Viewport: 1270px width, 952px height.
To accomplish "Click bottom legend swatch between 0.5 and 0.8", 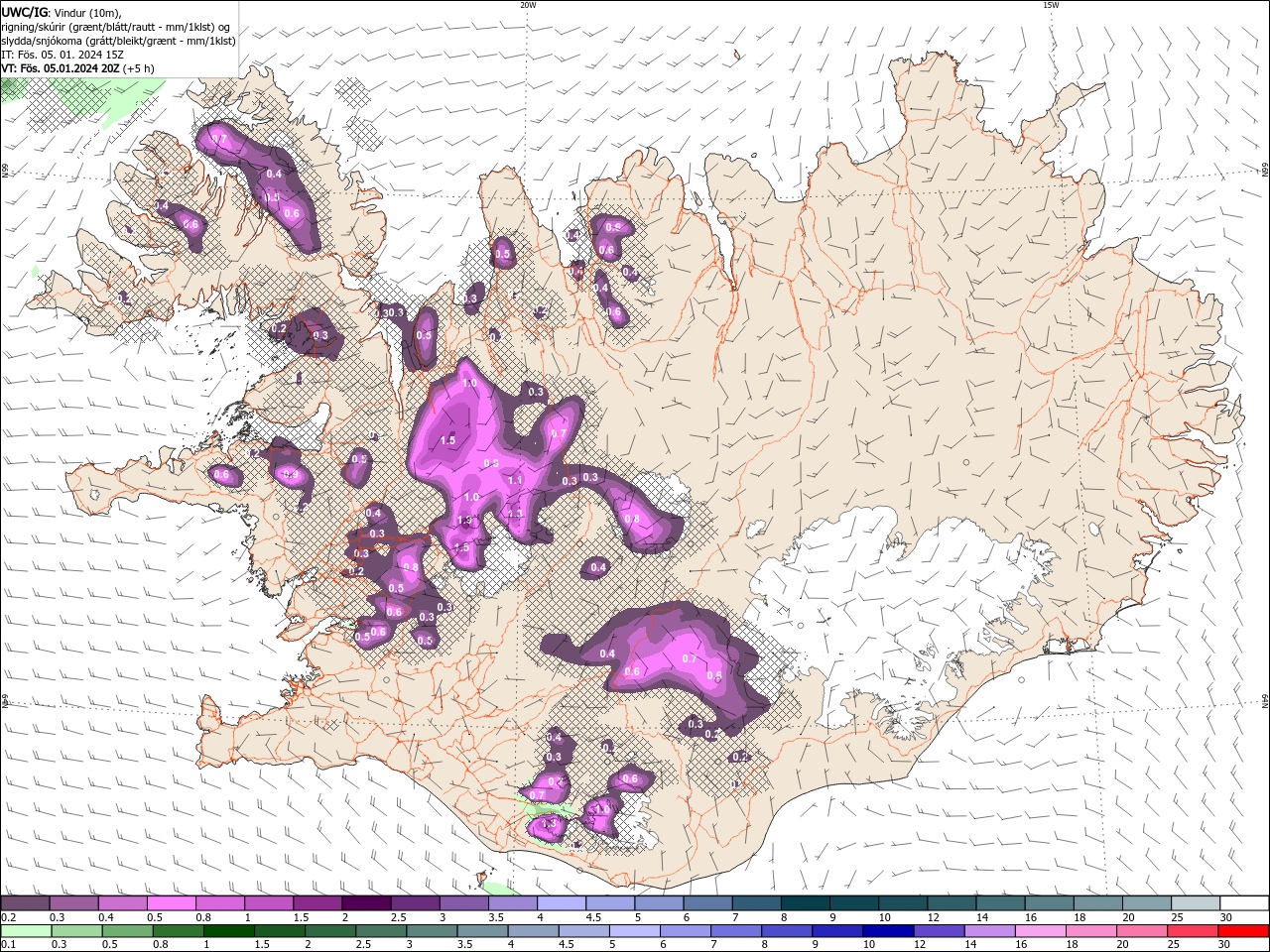I will pos(128,931).
